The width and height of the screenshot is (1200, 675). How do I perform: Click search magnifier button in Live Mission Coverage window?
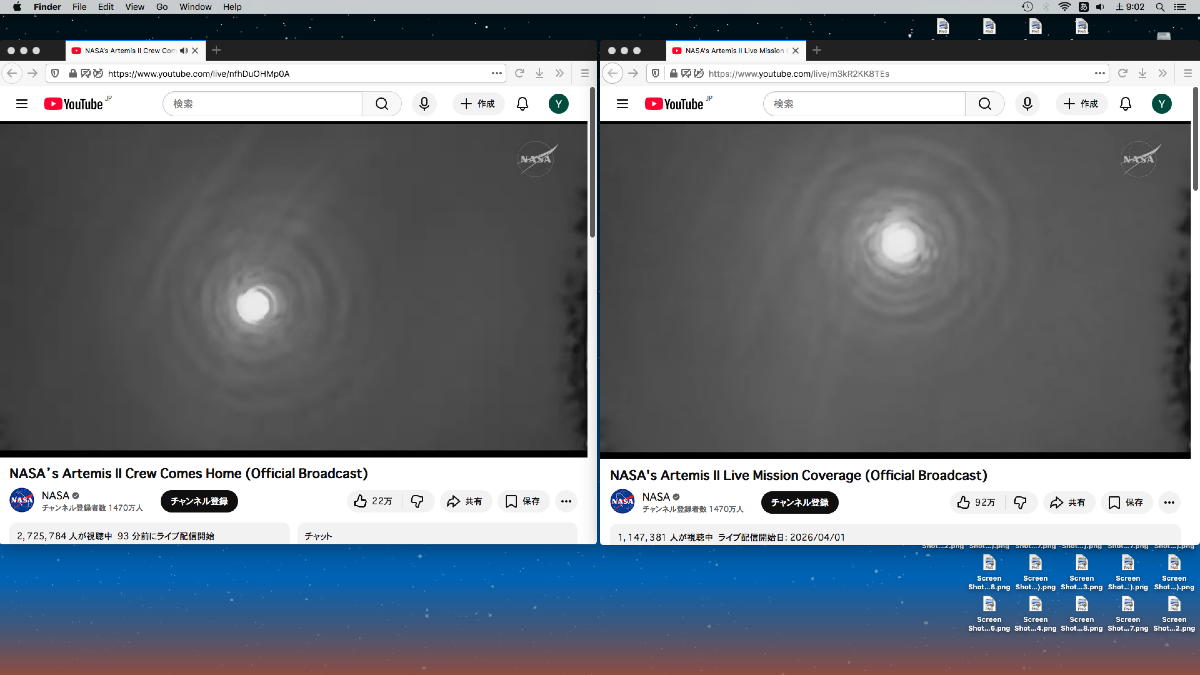coord(985,103)
